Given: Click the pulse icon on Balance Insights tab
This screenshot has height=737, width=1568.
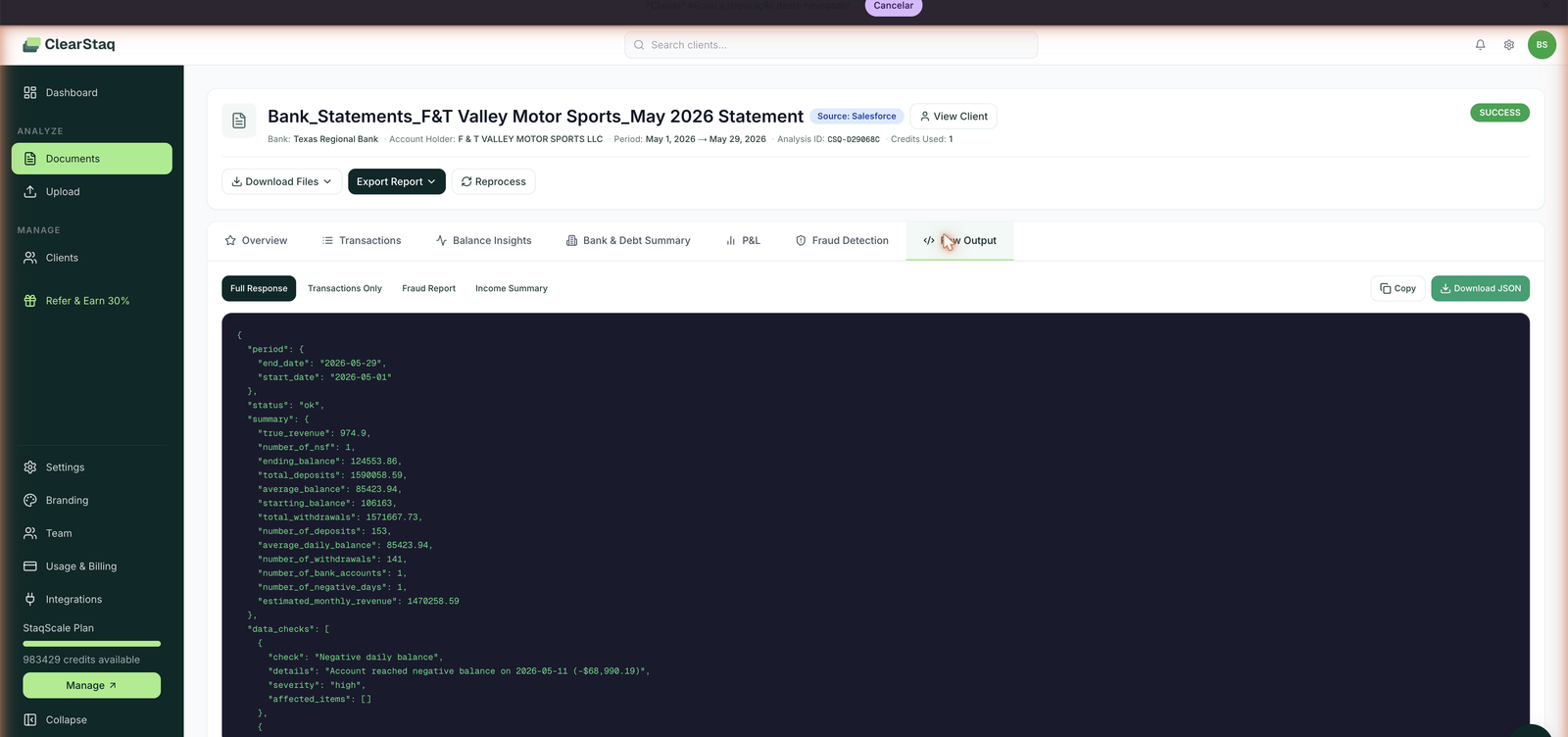Looking at the screenshot, I should [441, 241].
